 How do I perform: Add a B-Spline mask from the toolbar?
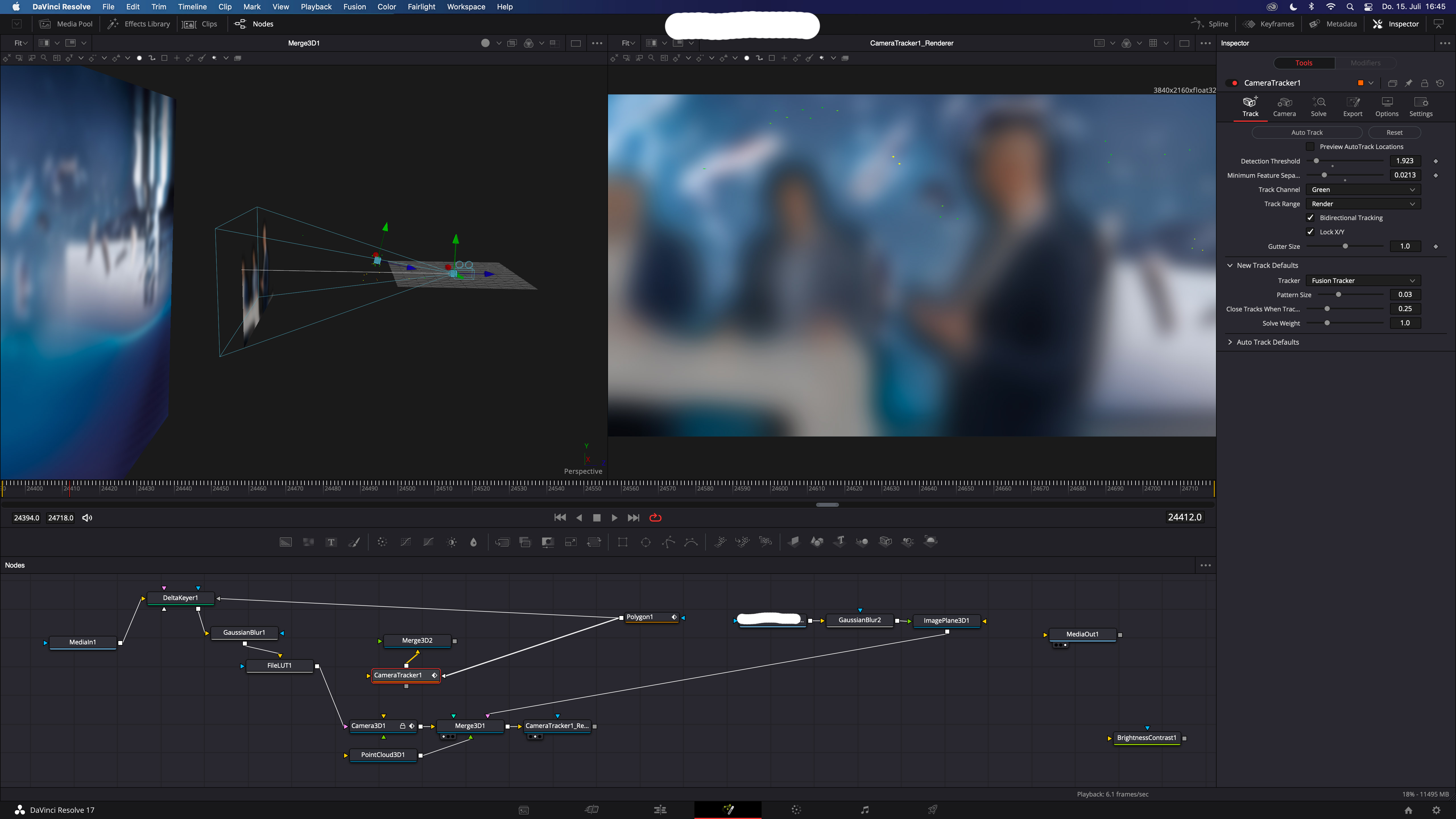coord(691,542)
